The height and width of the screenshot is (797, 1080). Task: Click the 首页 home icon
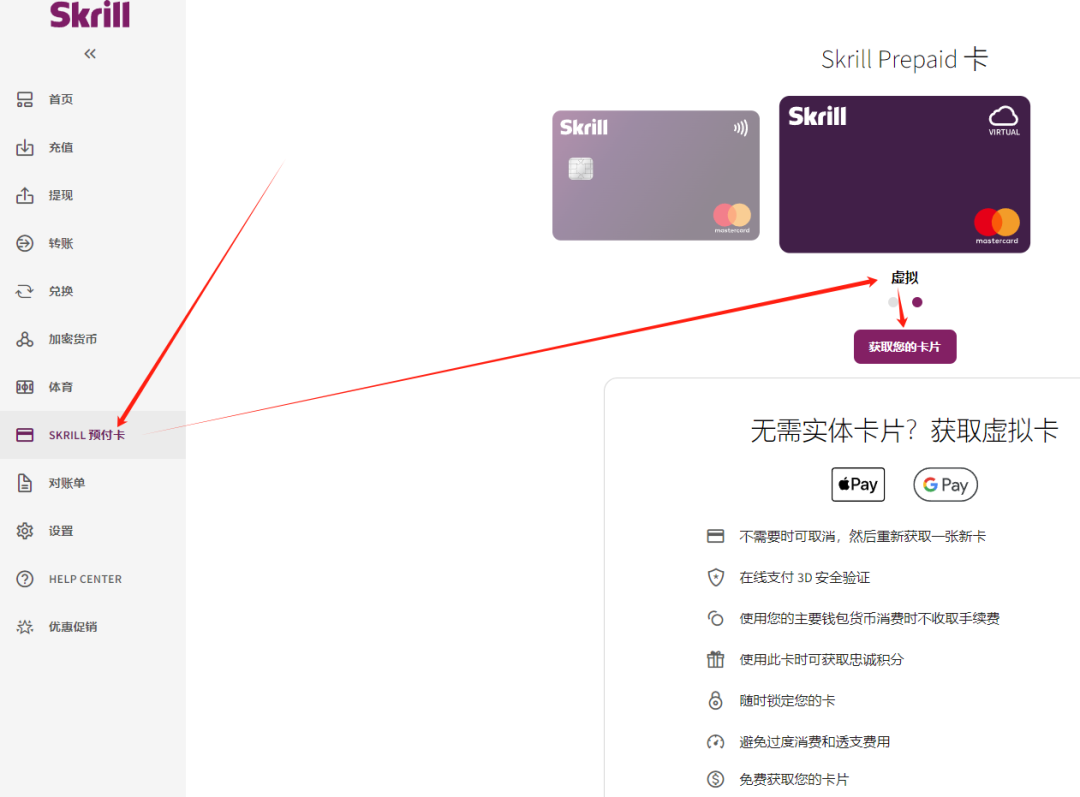click(x=25, y=99)
